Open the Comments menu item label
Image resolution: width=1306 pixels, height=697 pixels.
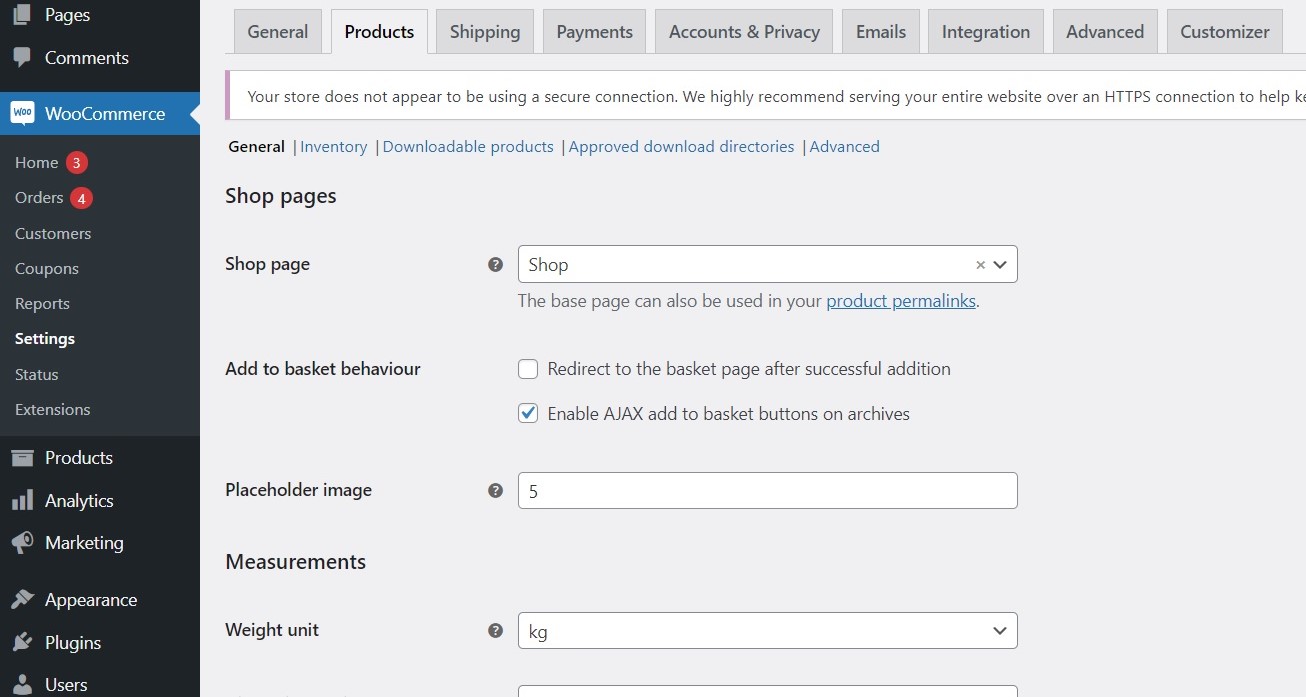click(87, 58)
